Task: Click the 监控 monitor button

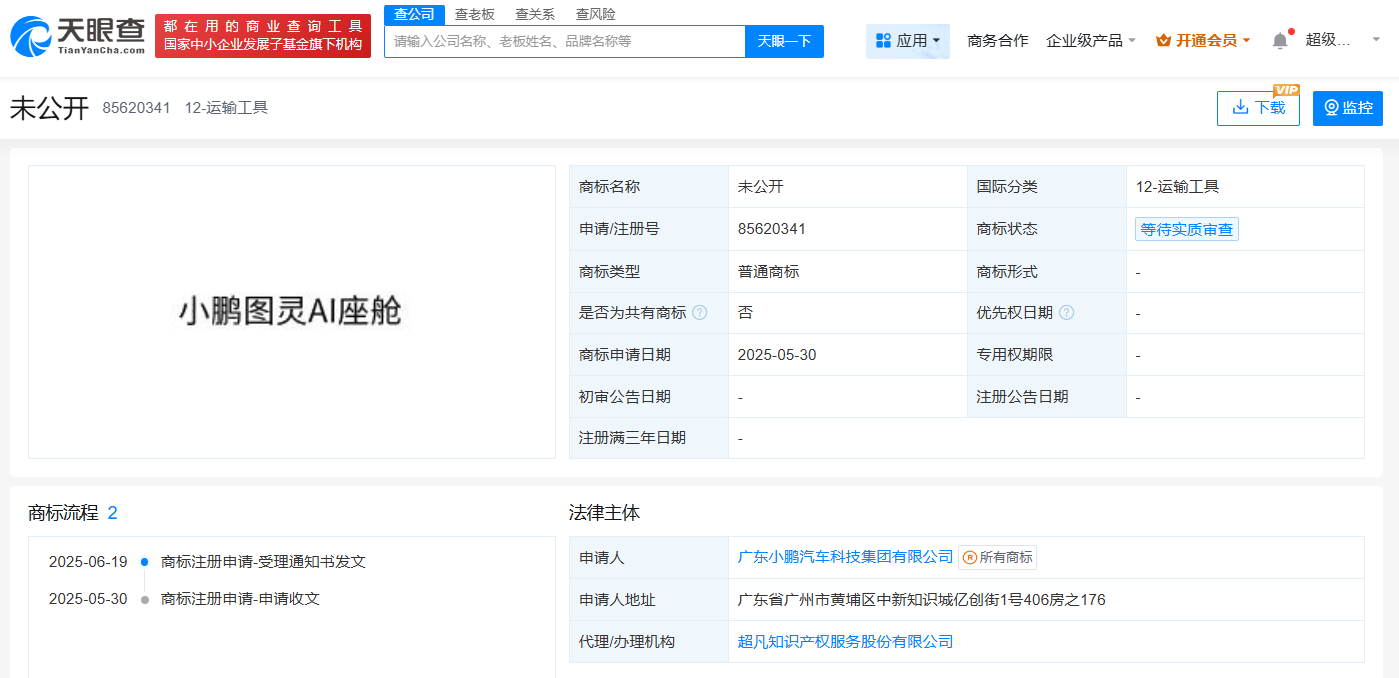Action: 1347,108
